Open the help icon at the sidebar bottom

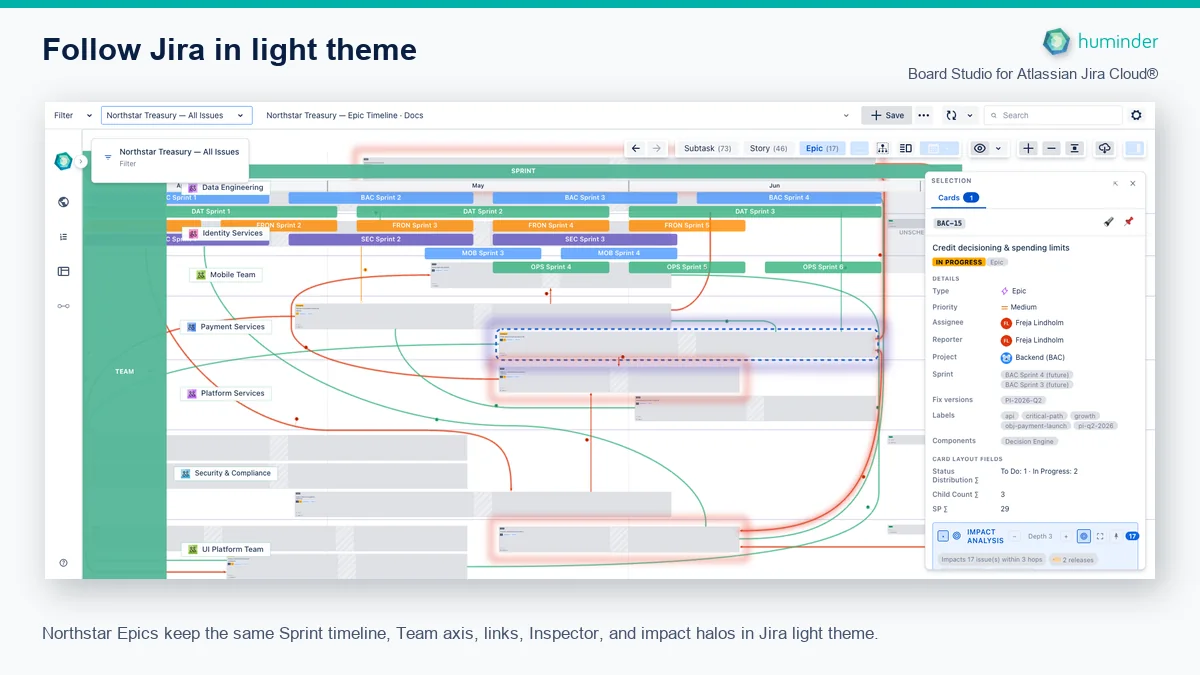tap(63, 563)
